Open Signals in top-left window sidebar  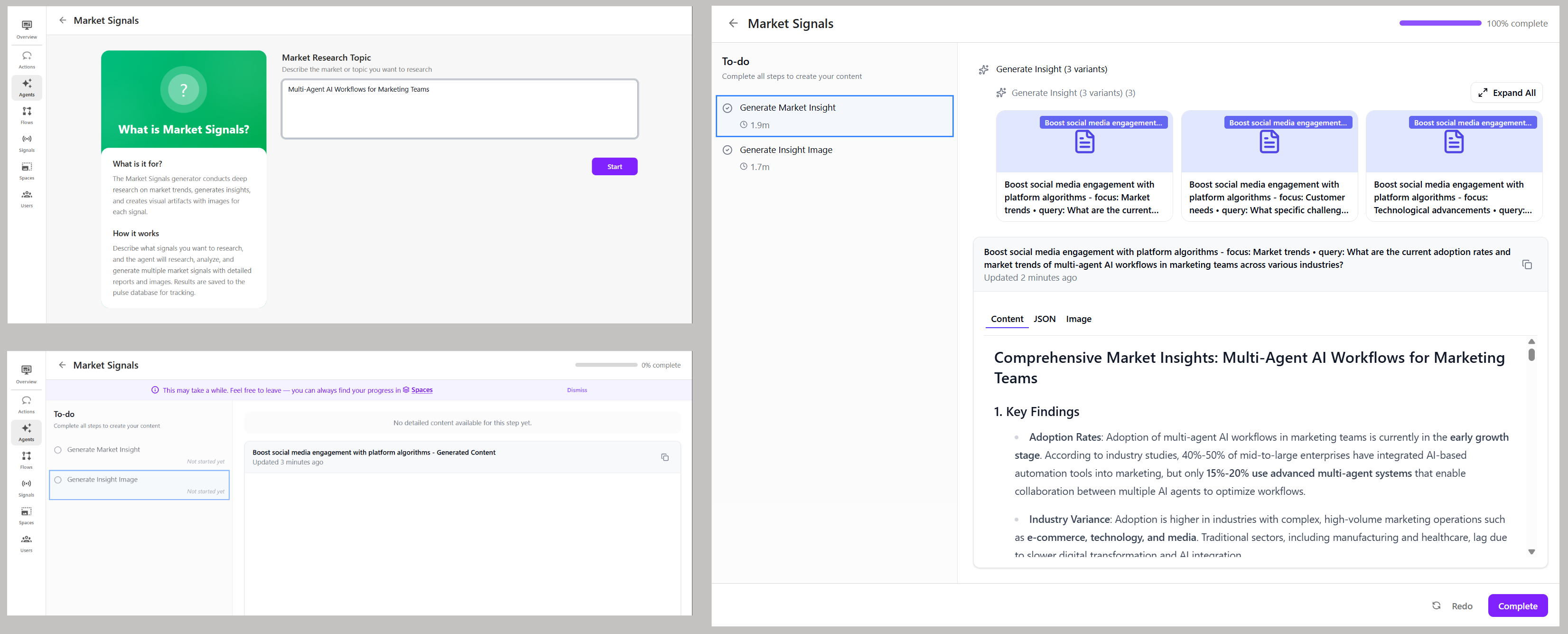[27, 143]
